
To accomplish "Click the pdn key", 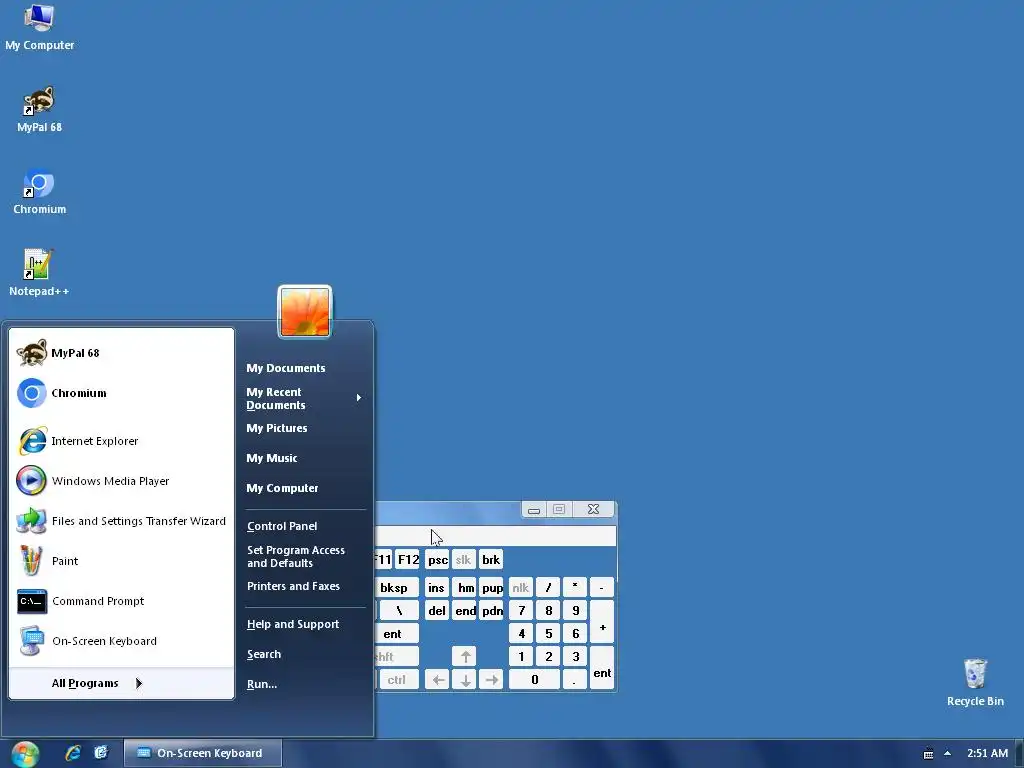I will coord(492,611).
